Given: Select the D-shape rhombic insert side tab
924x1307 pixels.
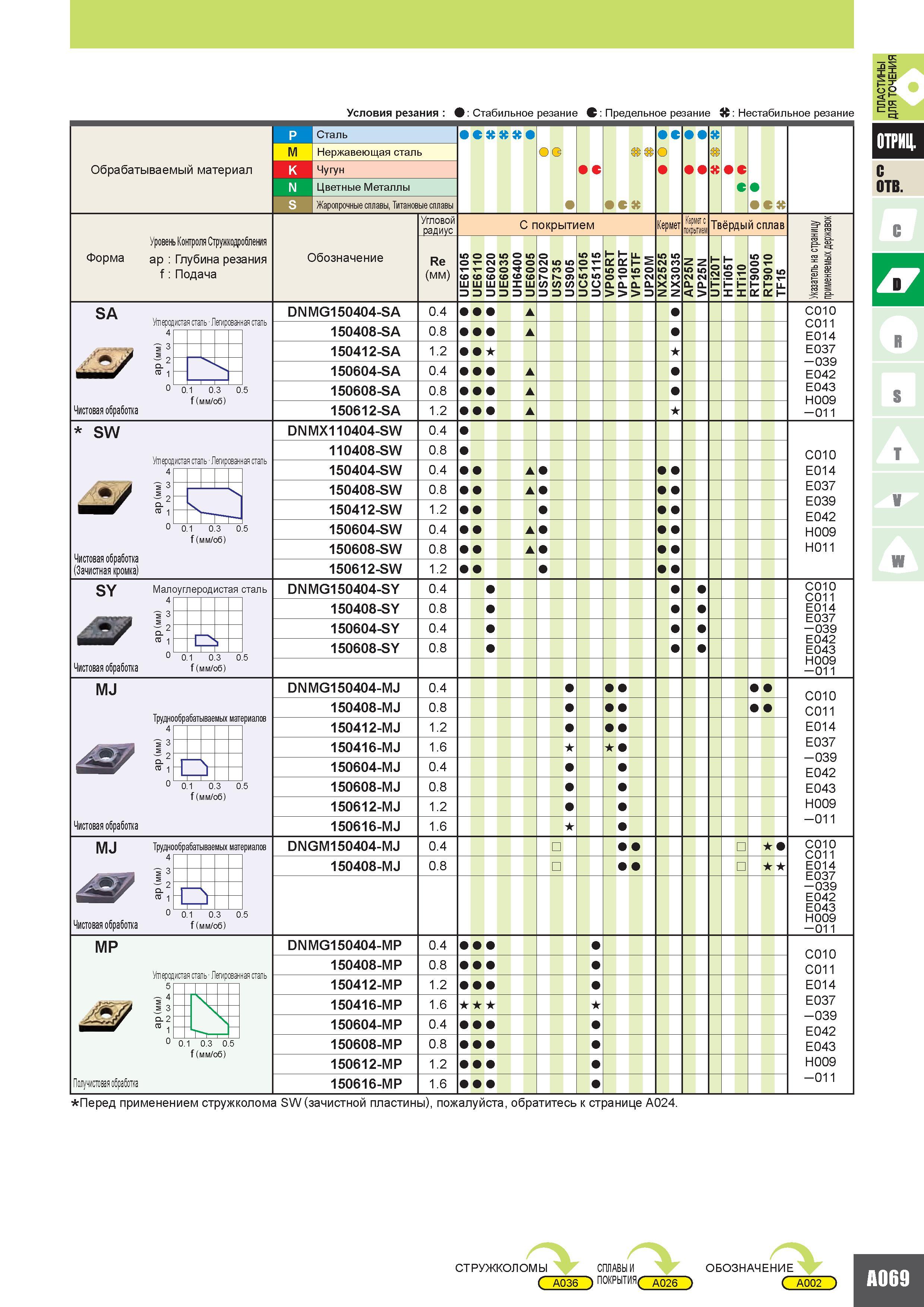Looking at the screenshot, I should (x=897, y=280).
